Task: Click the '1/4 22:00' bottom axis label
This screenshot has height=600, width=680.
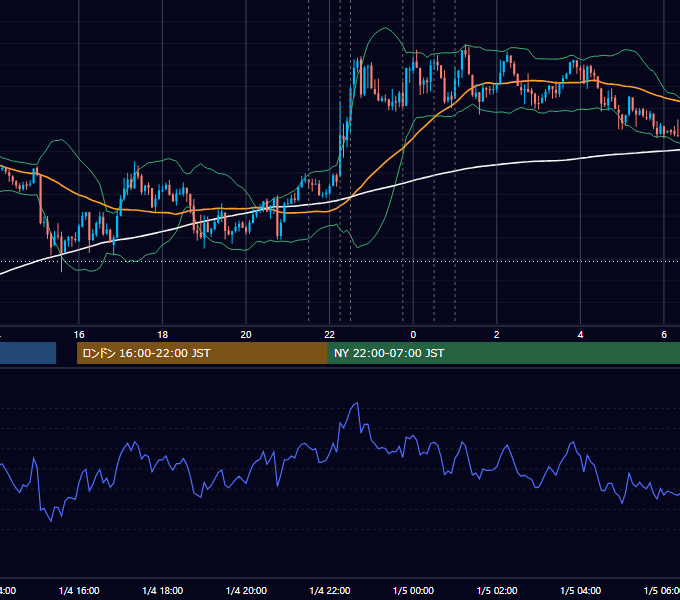Action: (330, 591)
